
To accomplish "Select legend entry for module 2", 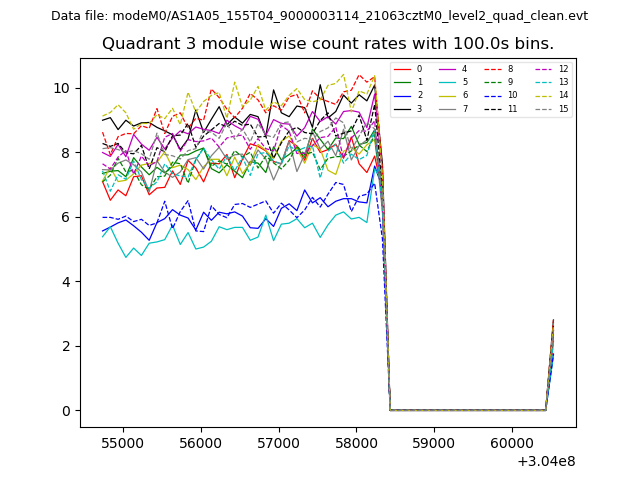I will pos(403,95).
